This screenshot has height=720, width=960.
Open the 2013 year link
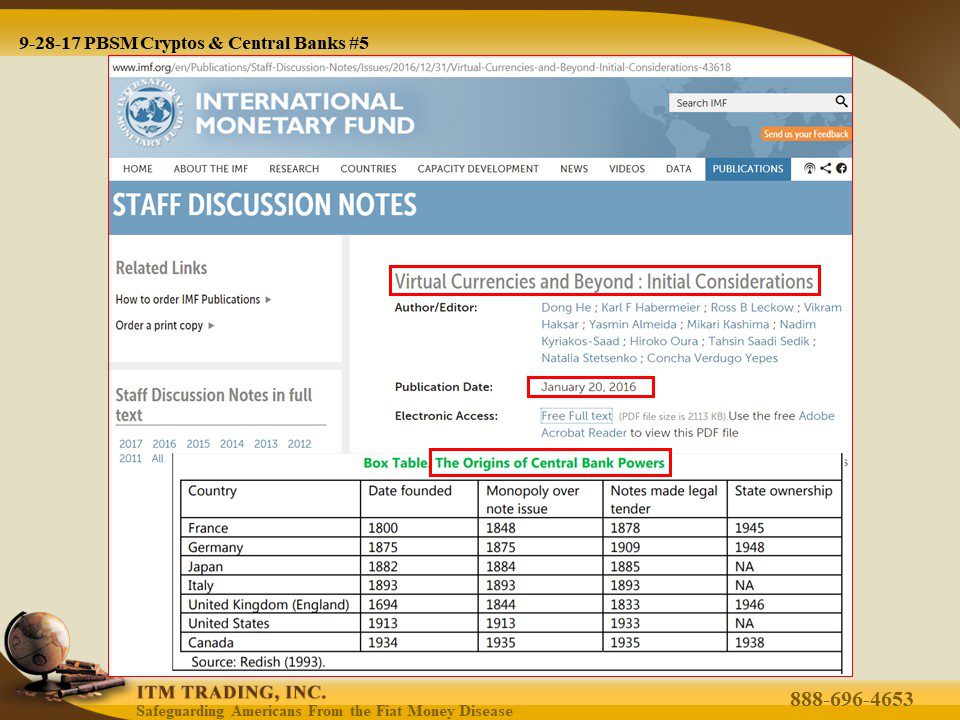(266, 444)
